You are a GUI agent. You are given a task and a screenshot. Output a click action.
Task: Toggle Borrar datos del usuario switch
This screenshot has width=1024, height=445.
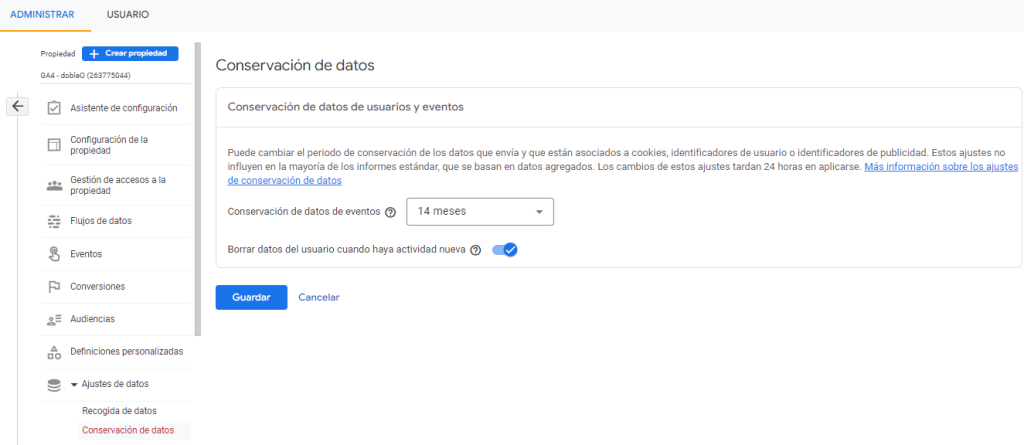505,250
